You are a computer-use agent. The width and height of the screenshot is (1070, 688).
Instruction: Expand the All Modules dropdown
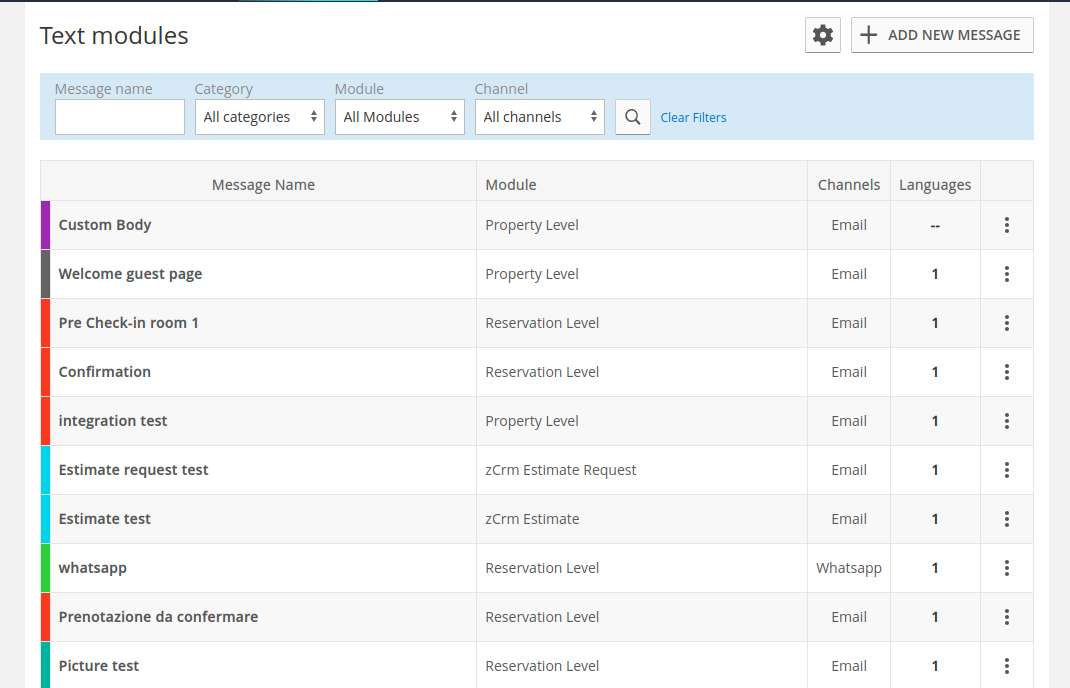(399, 117)
